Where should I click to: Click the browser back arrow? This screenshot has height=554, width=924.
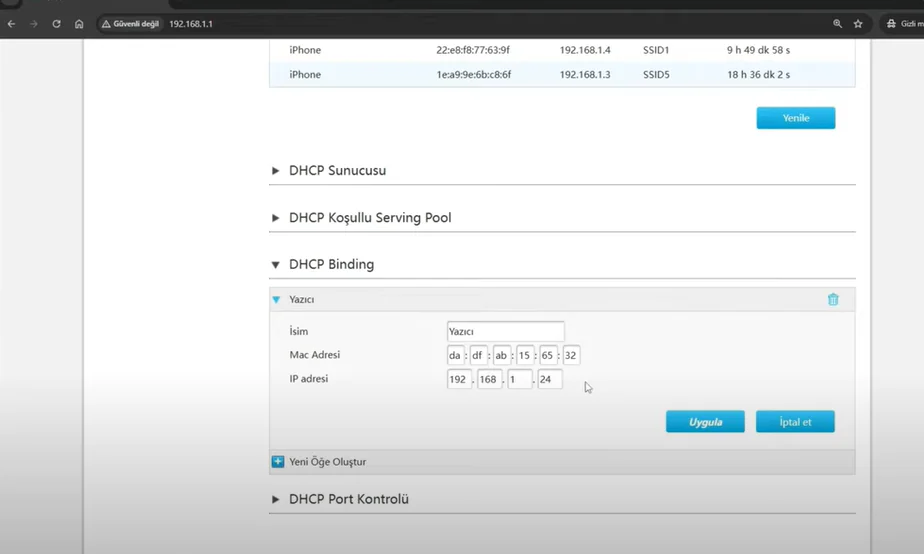(11, 23)
